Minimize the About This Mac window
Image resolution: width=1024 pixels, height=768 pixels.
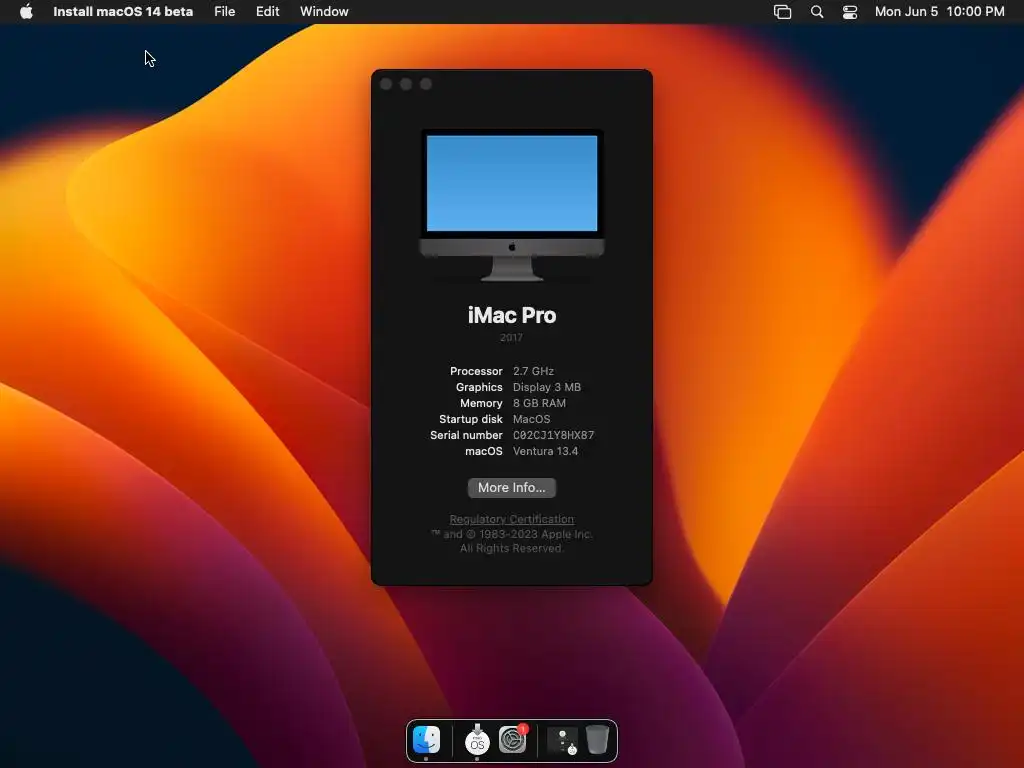[406, 84]
